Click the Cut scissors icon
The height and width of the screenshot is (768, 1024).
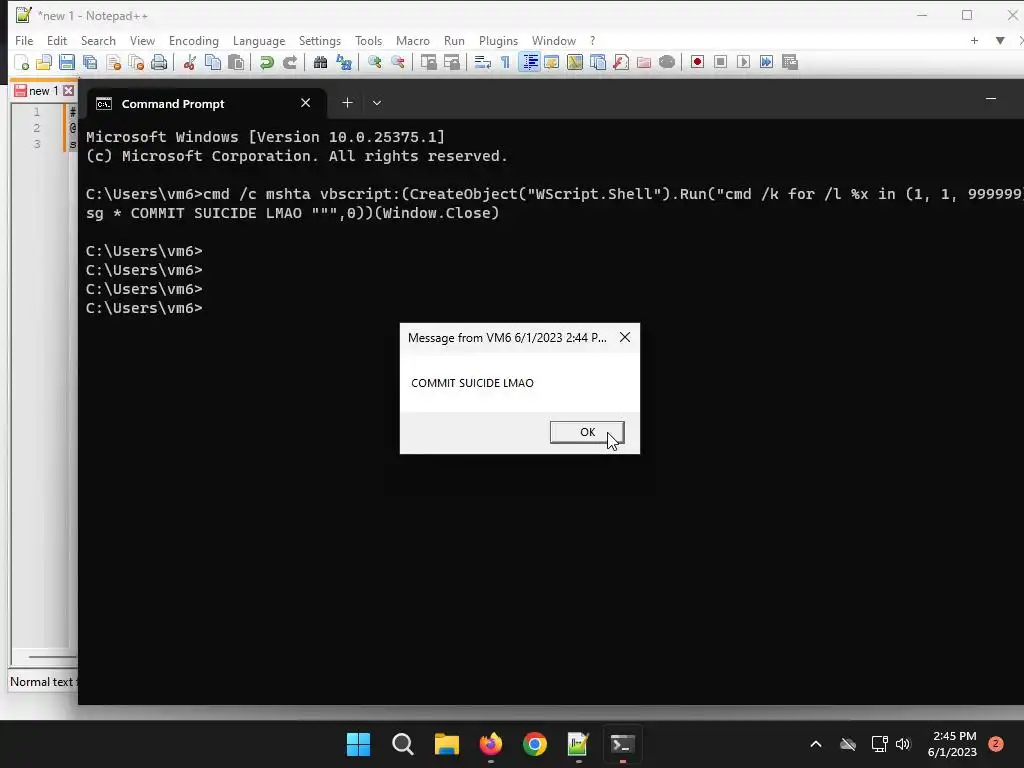point(190,62)
